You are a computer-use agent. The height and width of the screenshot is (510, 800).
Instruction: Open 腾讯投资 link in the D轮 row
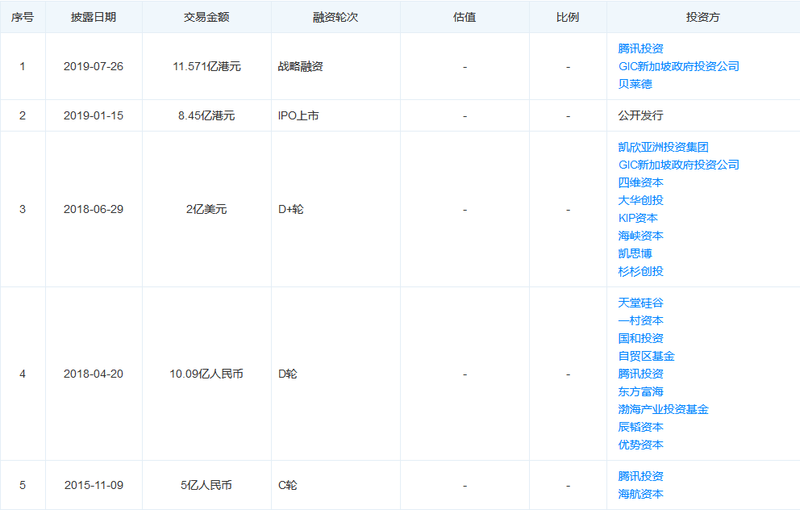coord(640,374)
